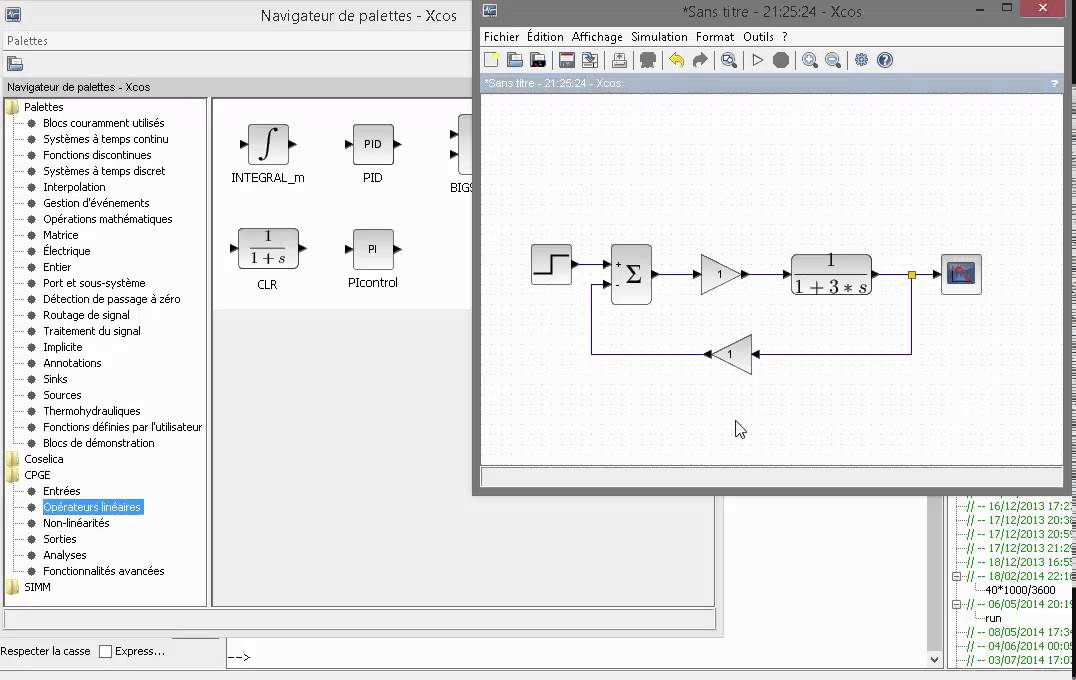This screenshot has width=1076, height=680.
Task: Select the CLR transfer function palette block
Action: coord(268,248)
